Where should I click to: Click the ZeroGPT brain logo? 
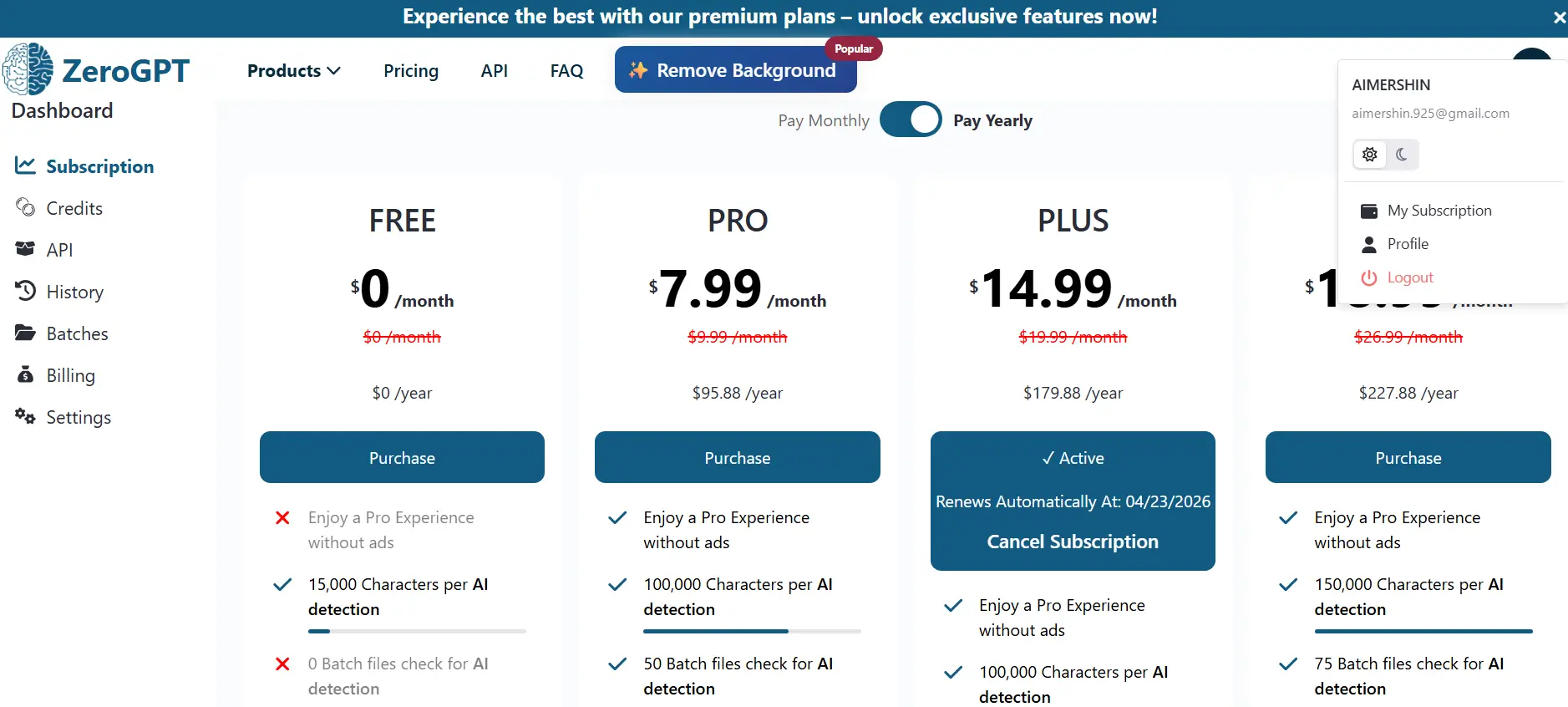(x=28, y=69)
